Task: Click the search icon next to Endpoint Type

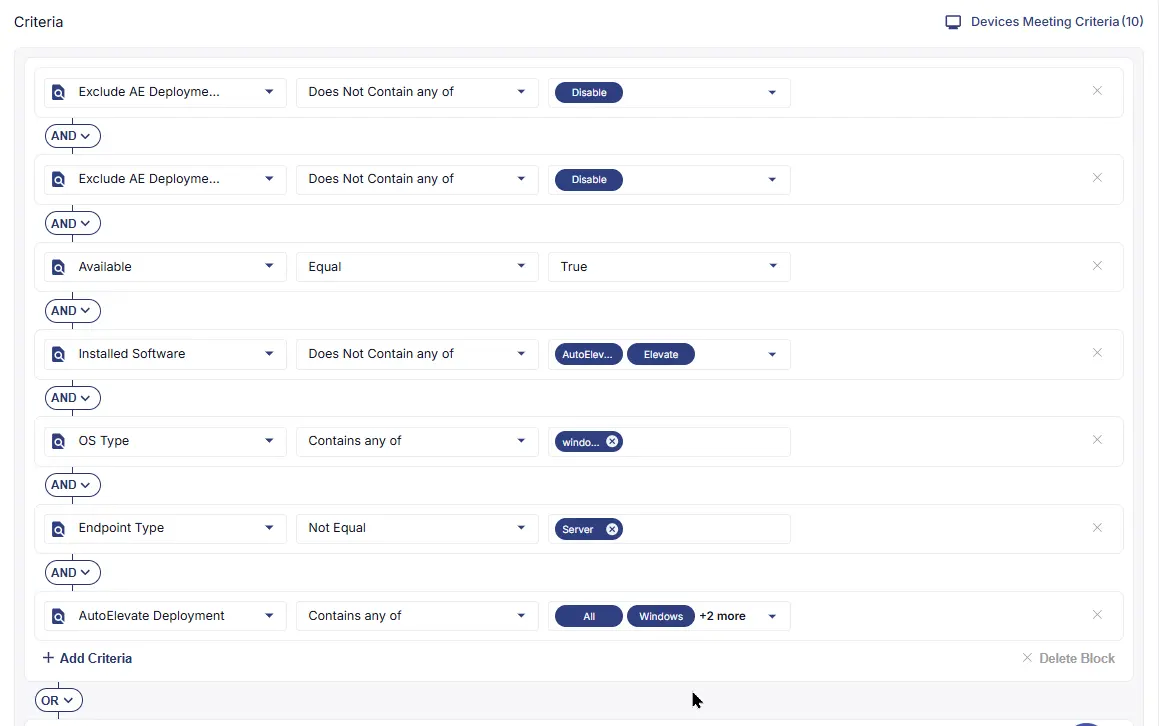Action: (x=58, y=529)
